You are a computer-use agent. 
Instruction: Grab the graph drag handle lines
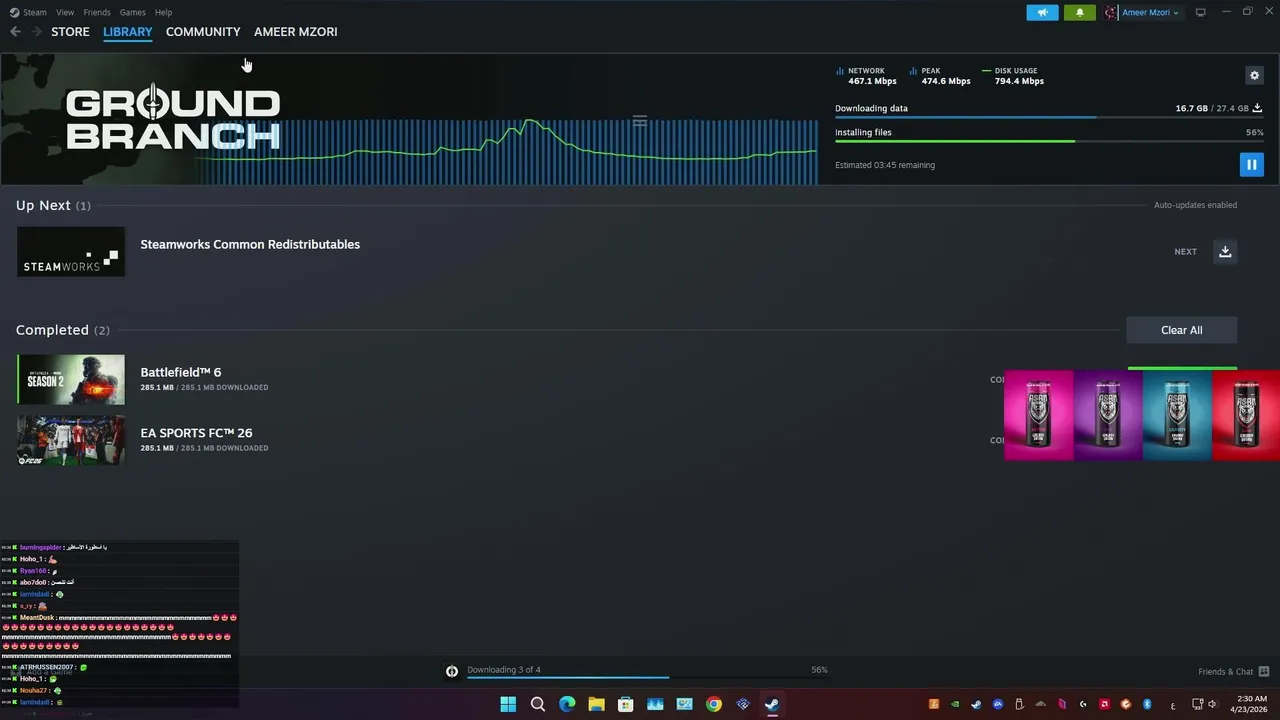640,121
